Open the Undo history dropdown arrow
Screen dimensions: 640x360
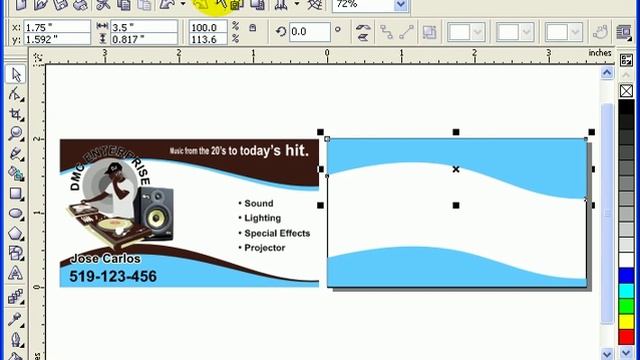[183, 5]
